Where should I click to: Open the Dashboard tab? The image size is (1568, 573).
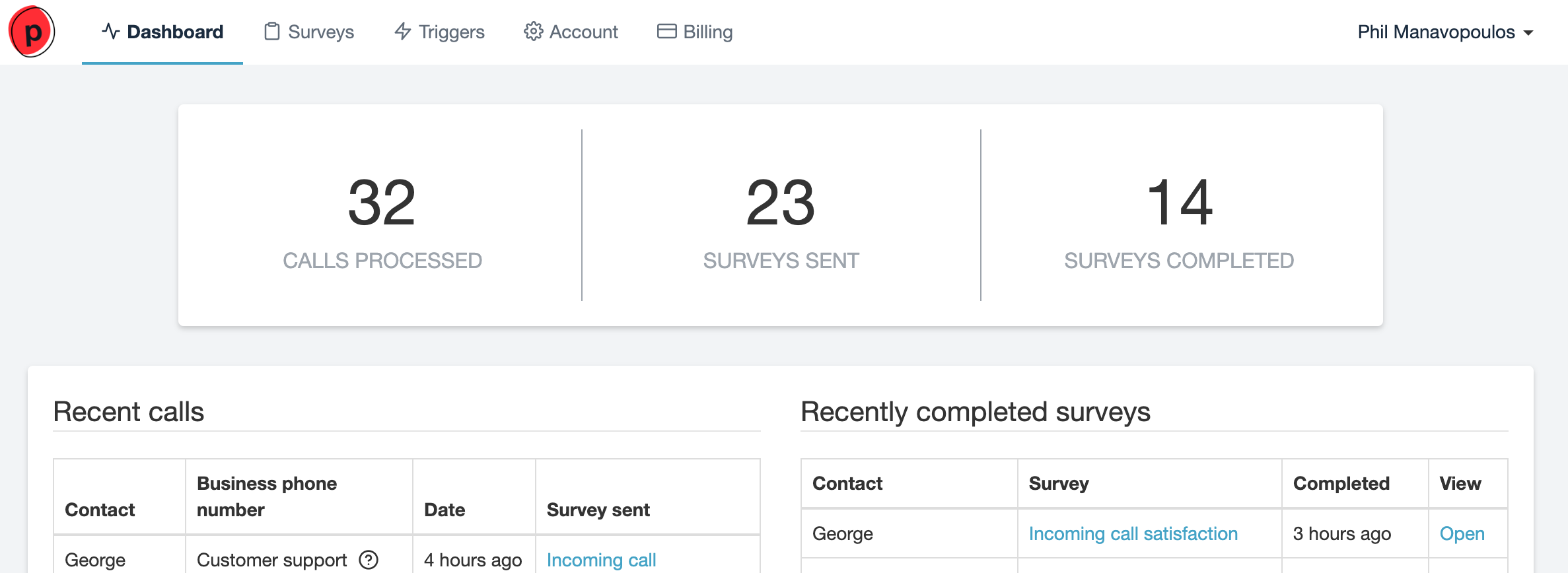(x=162, y=32)
